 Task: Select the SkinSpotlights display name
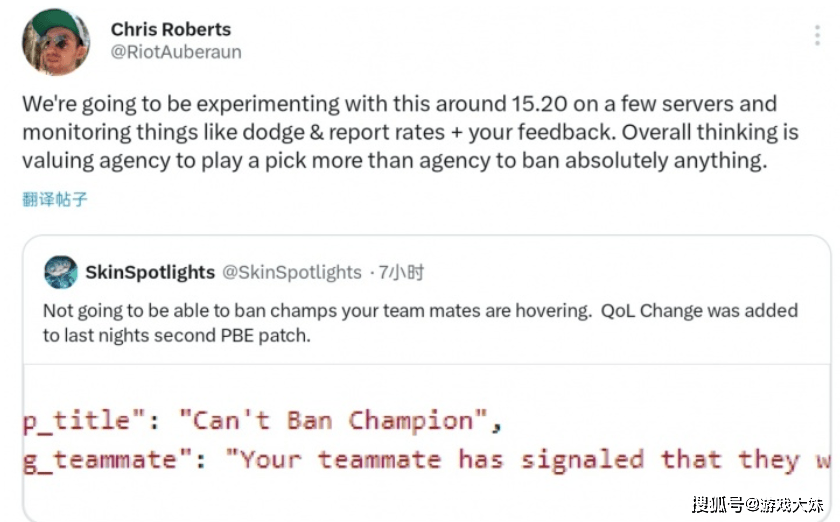149,272
